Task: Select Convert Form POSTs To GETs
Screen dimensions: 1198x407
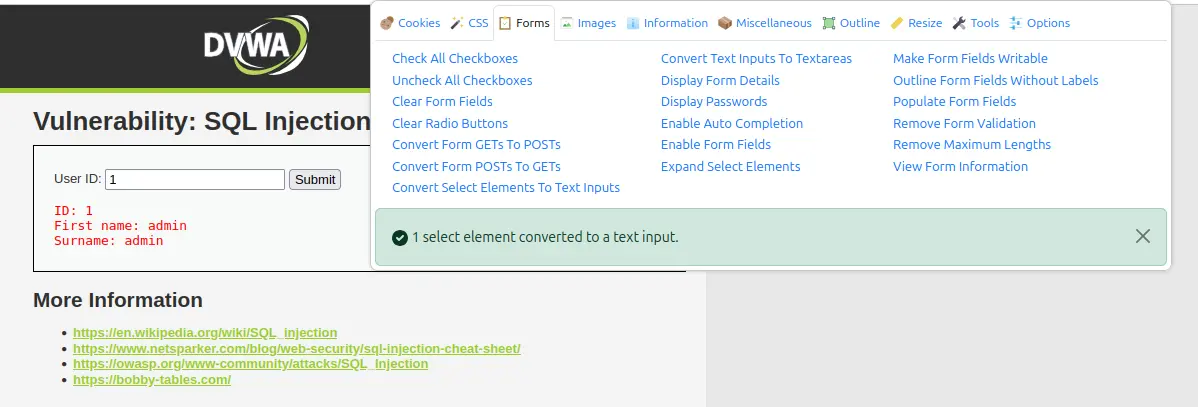Action: [x=476, y=166]
